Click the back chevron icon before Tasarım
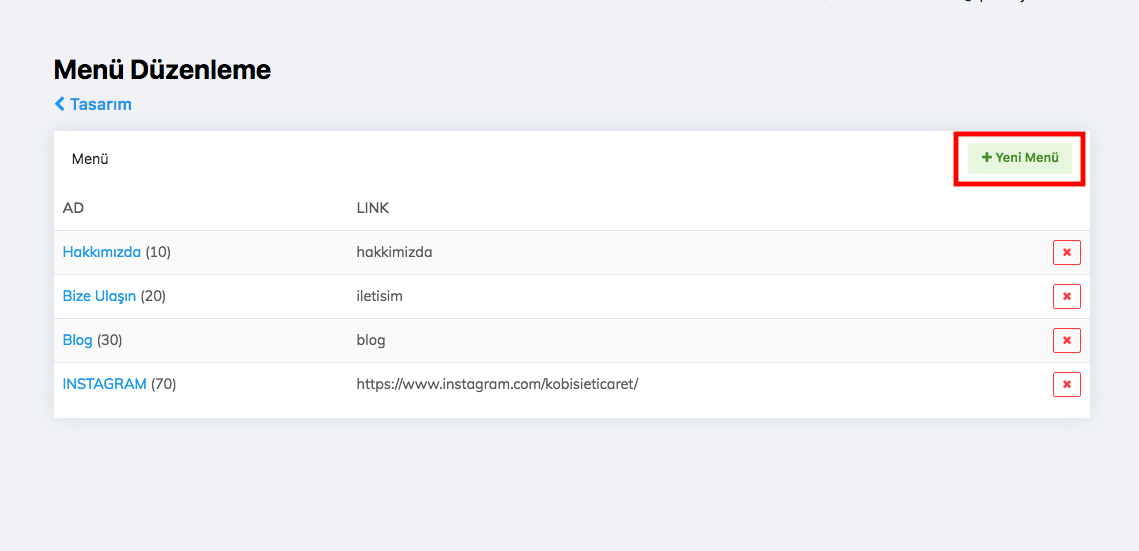This screenshot has height=551, width=1139. point(60,104)
